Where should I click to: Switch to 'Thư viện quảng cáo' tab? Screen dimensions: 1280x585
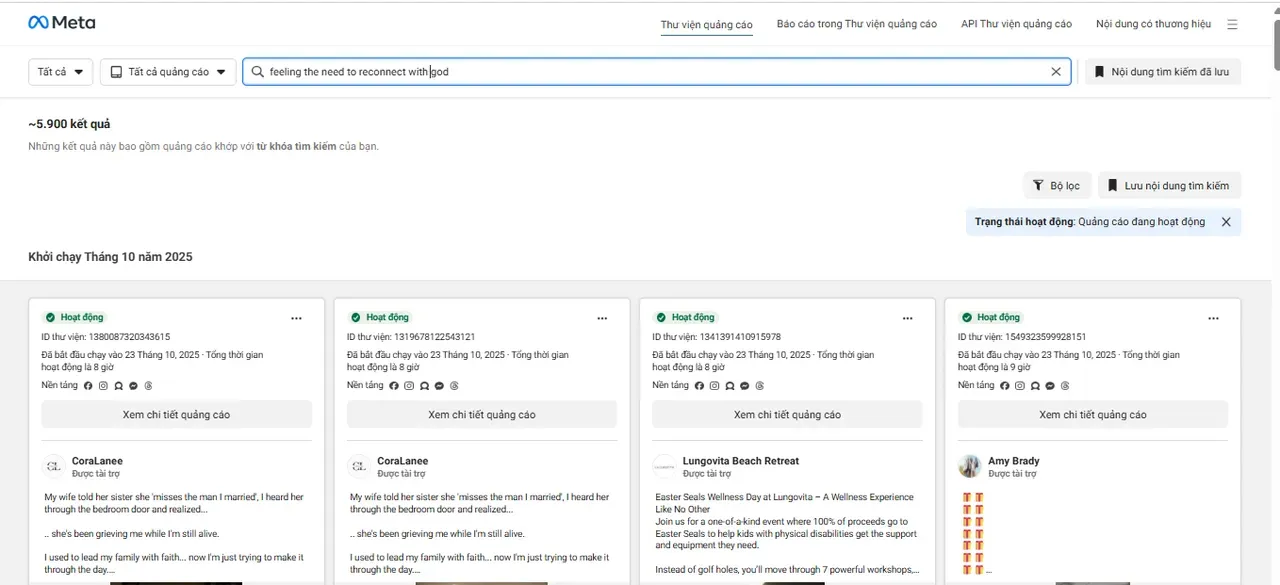(x=706, y=24)
